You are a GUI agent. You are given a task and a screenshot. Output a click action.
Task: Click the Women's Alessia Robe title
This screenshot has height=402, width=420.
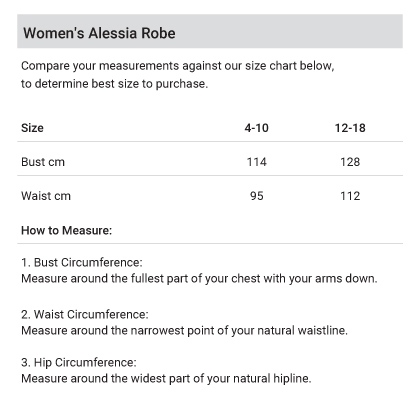click(x=99, y=33)
